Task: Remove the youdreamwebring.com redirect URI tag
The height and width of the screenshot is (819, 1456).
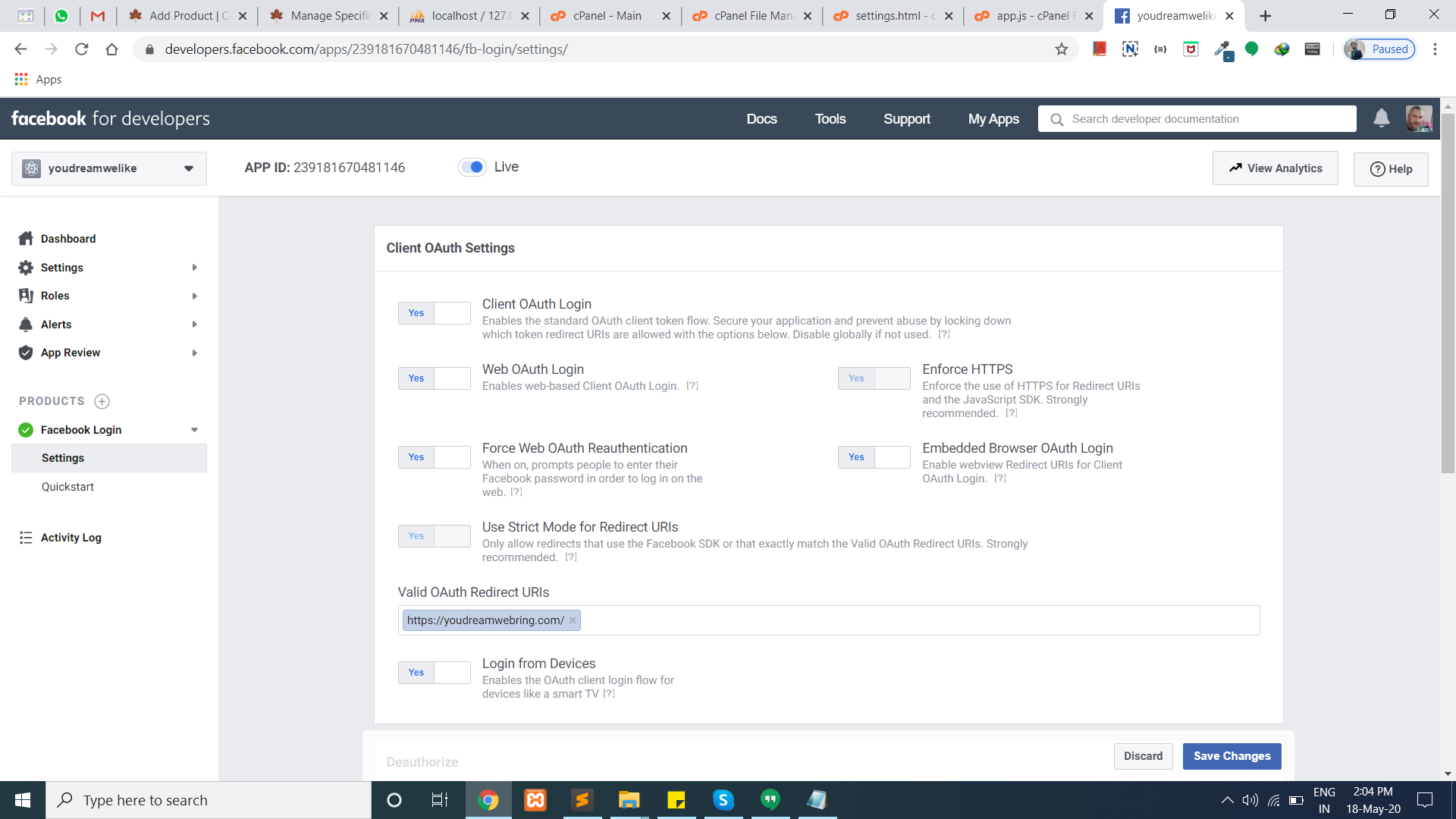Action: (x=573, y=620)
